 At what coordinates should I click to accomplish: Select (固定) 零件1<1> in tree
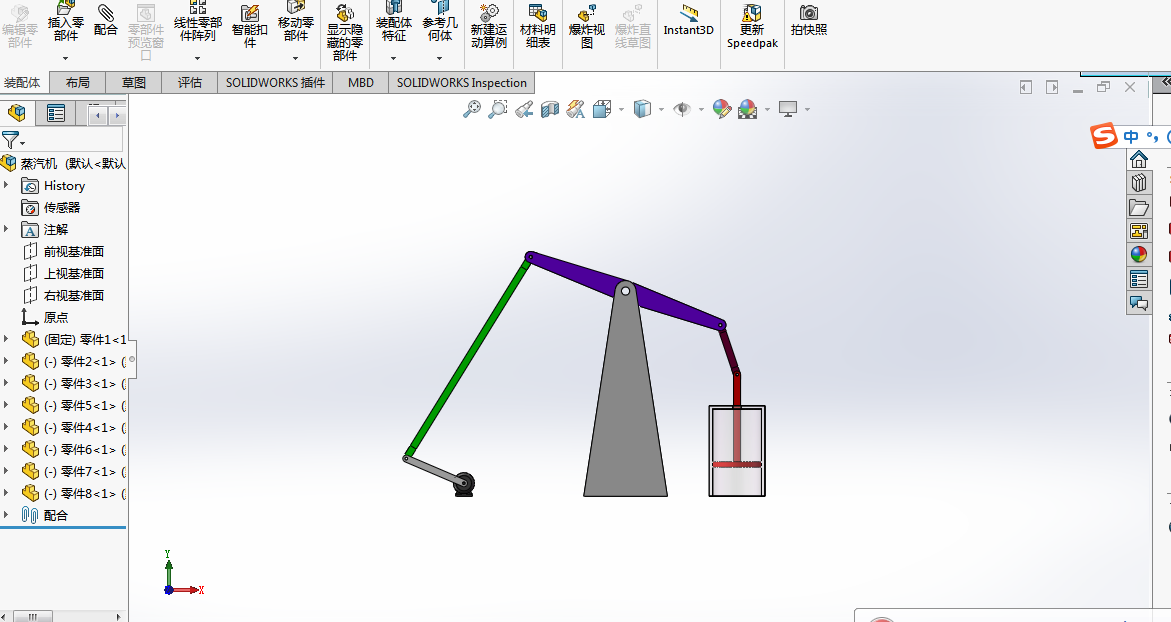(x=74, y=340)
